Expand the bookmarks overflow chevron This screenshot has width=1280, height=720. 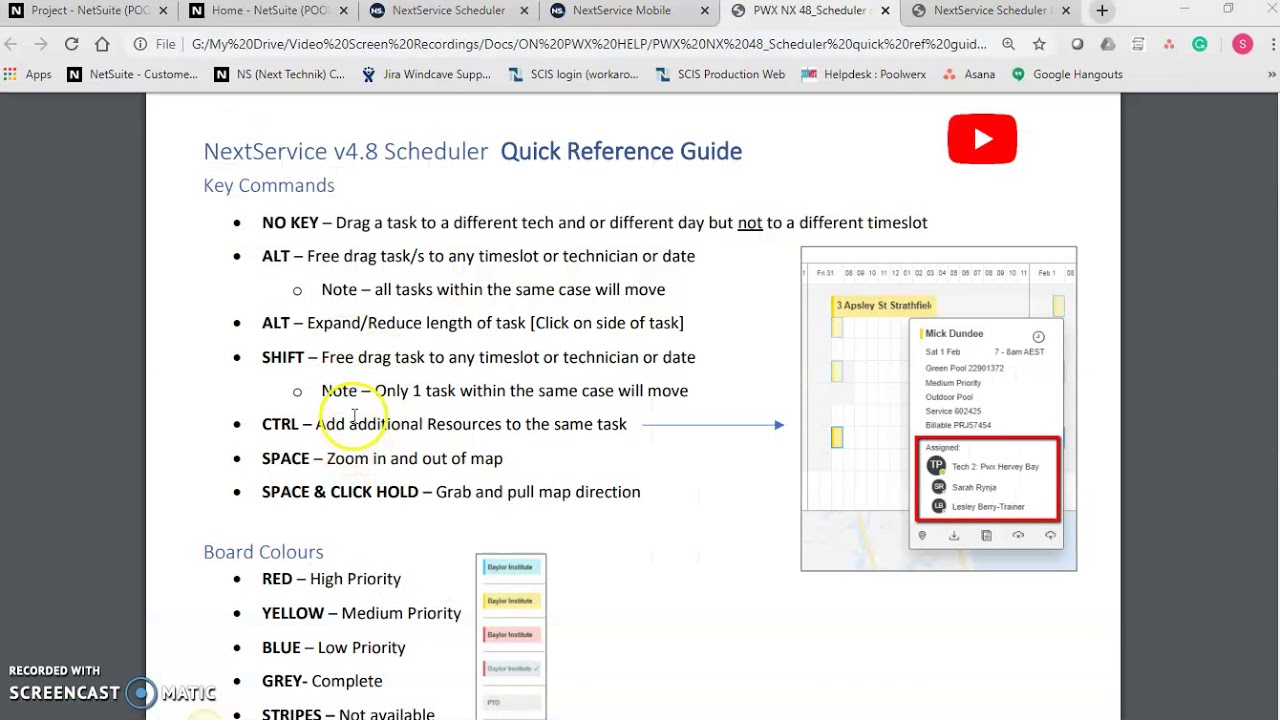1271,74
